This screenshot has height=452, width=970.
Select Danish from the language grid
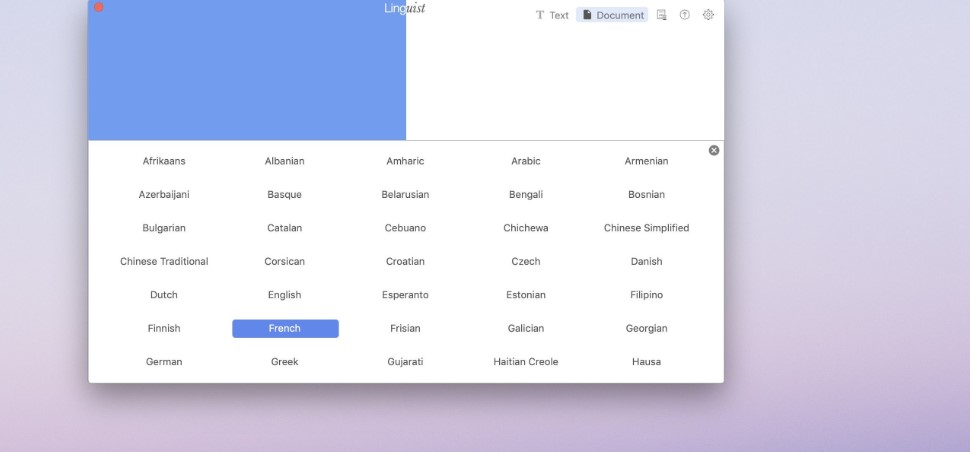646,262
